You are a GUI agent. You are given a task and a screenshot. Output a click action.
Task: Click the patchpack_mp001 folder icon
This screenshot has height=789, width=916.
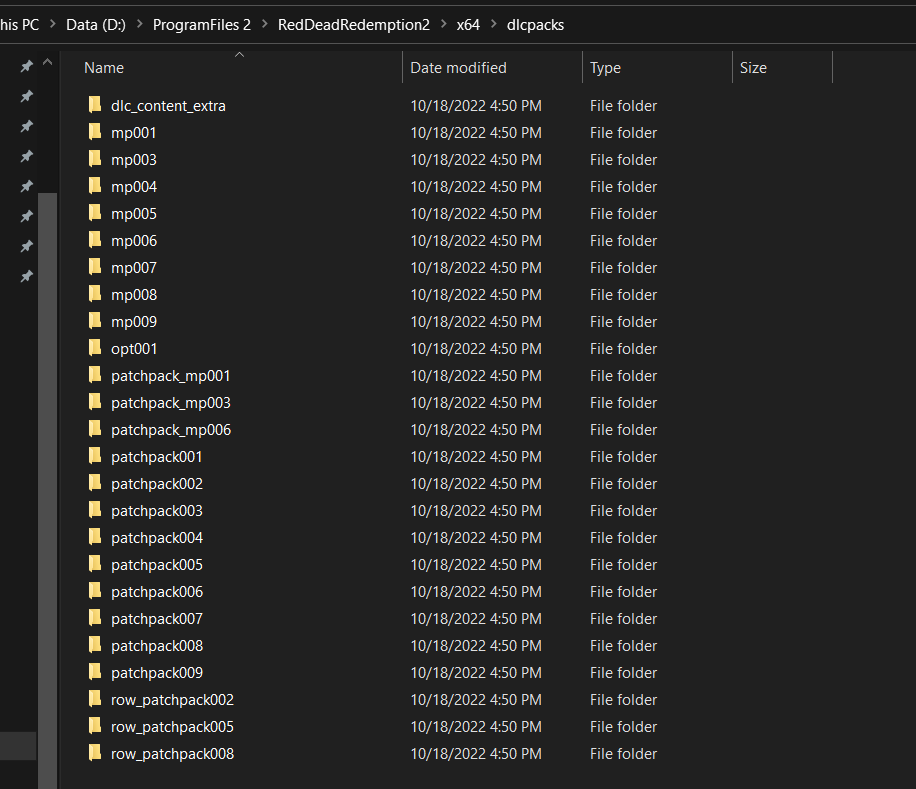coord(95,374)
